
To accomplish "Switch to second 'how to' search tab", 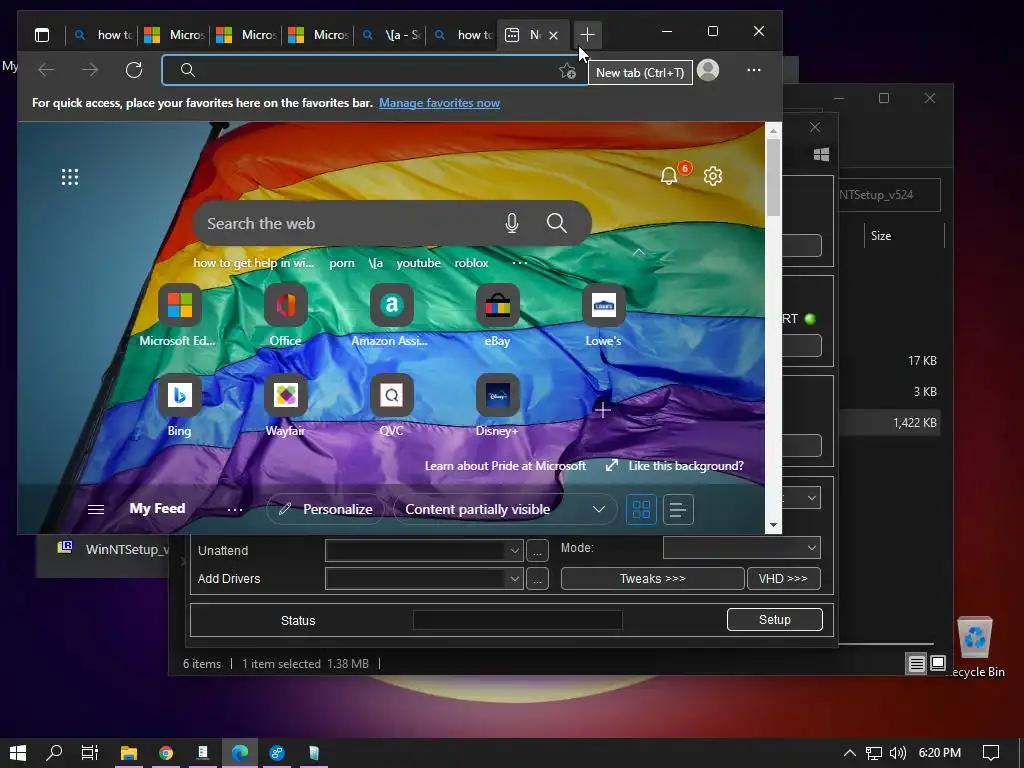I will pyautogui.click(x=462, y=35).
